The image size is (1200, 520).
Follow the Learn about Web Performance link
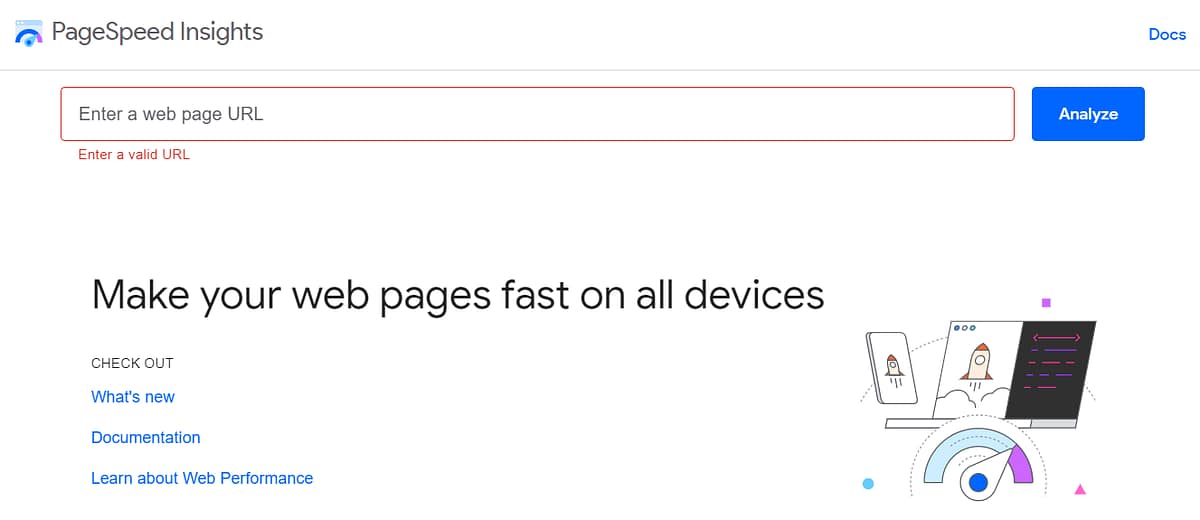coord(202,478)
